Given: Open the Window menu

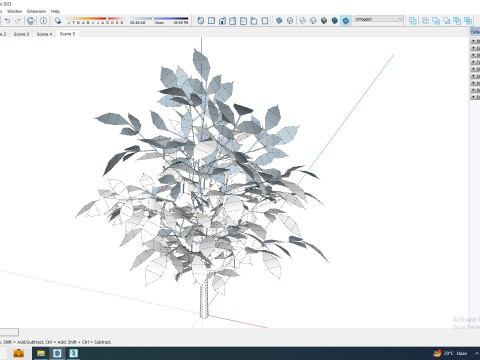Looking at the screenshot, I should click(14, 11).
